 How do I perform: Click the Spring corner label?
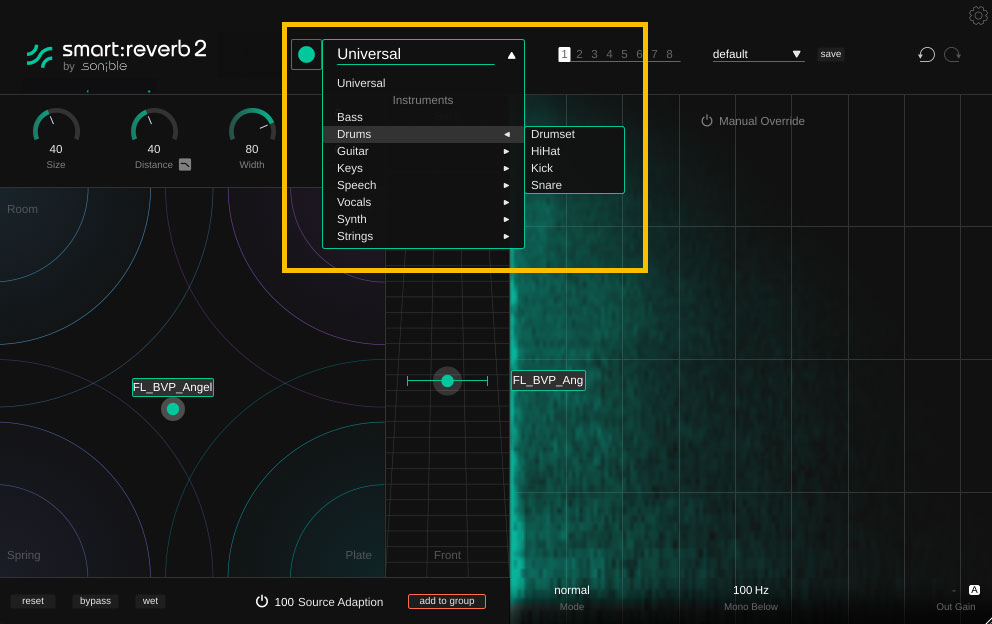tap(23, 555)
